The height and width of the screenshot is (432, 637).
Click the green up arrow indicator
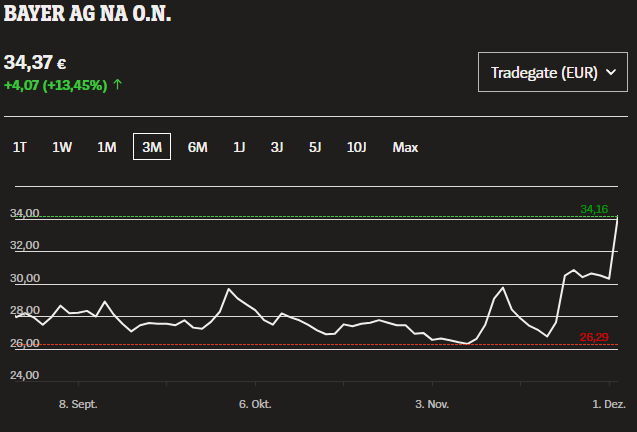[117, 85]
